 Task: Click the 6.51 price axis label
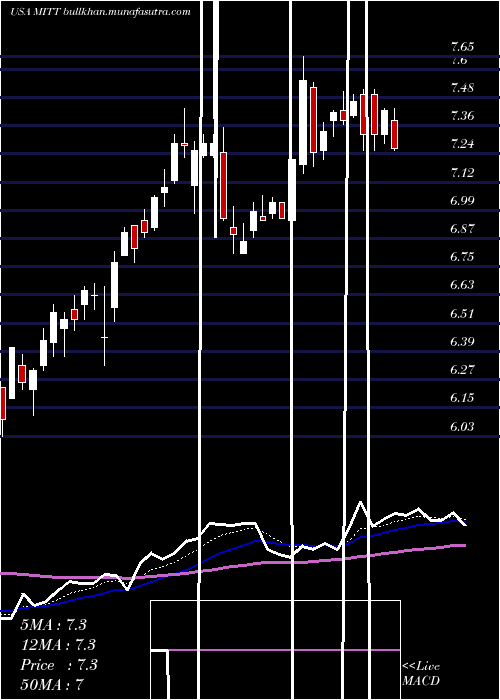(x=462, y=313)
